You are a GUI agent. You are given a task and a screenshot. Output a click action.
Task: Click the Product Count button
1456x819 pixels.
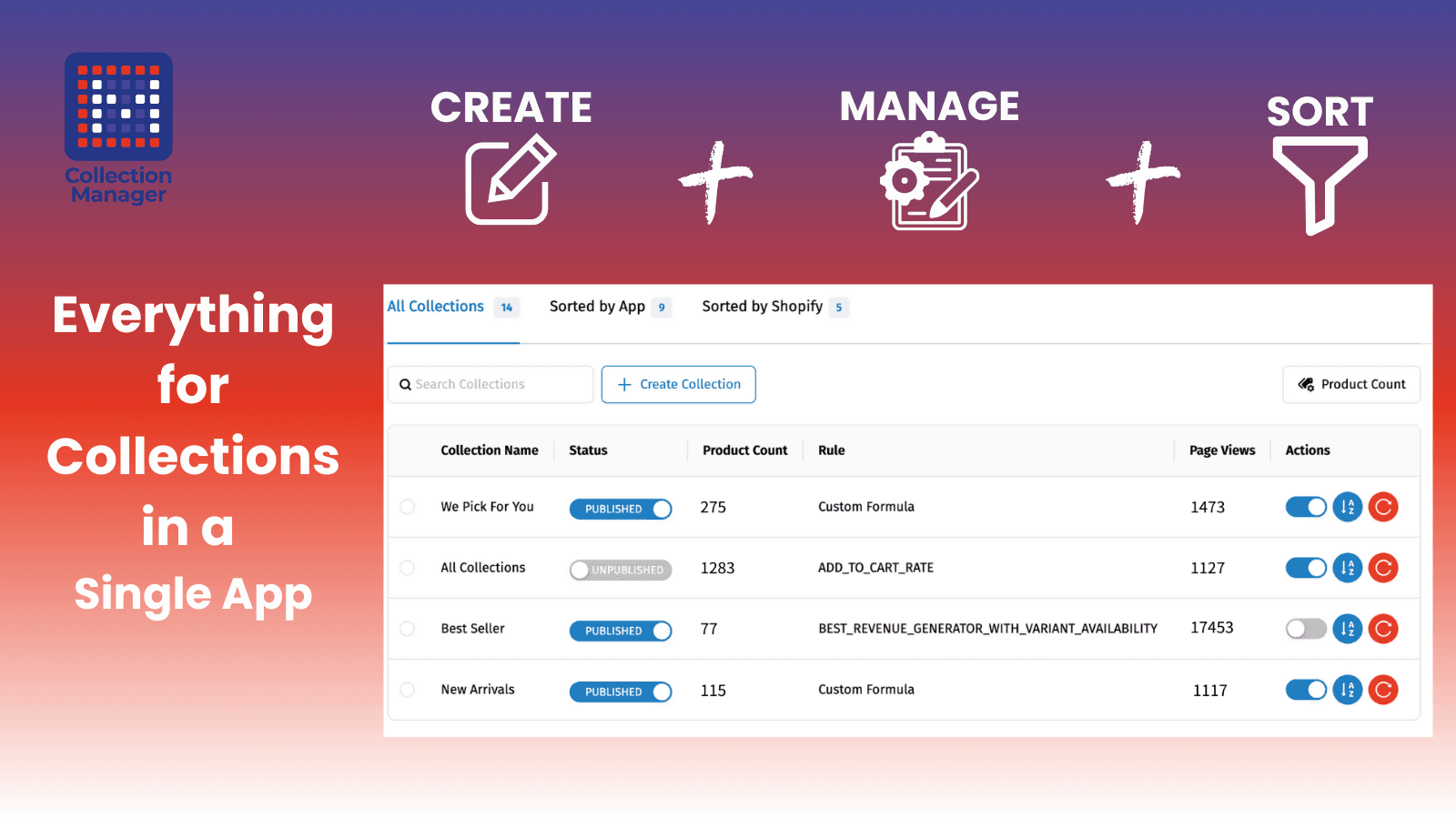(x=1351, y=384)
